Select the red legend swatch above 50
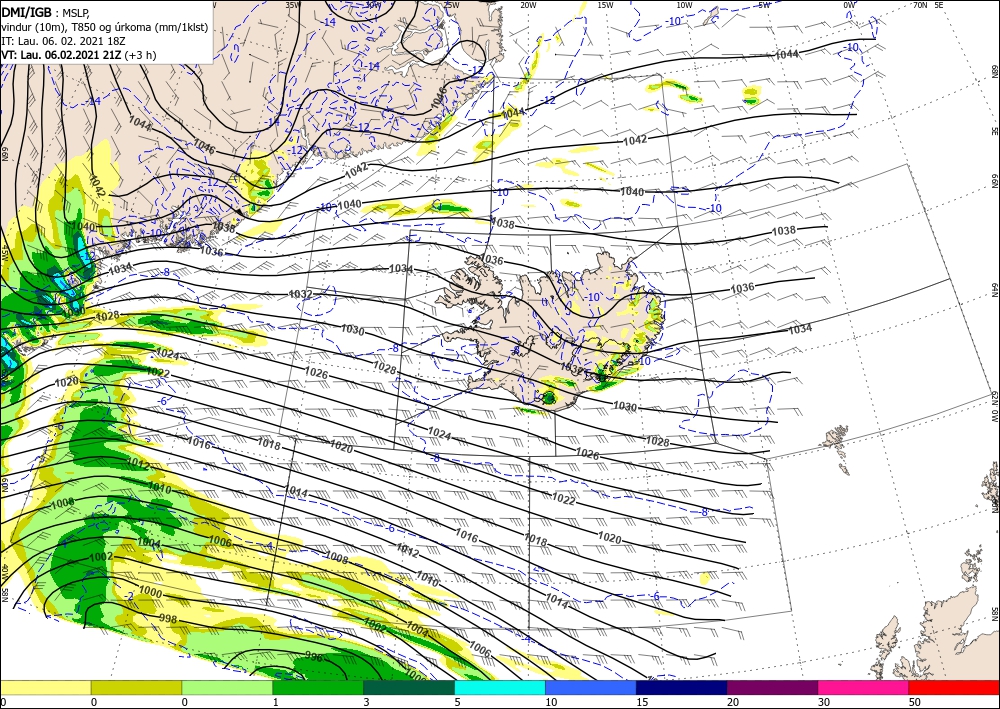The width and height of the screenshot is (1000, 709). 954,687
